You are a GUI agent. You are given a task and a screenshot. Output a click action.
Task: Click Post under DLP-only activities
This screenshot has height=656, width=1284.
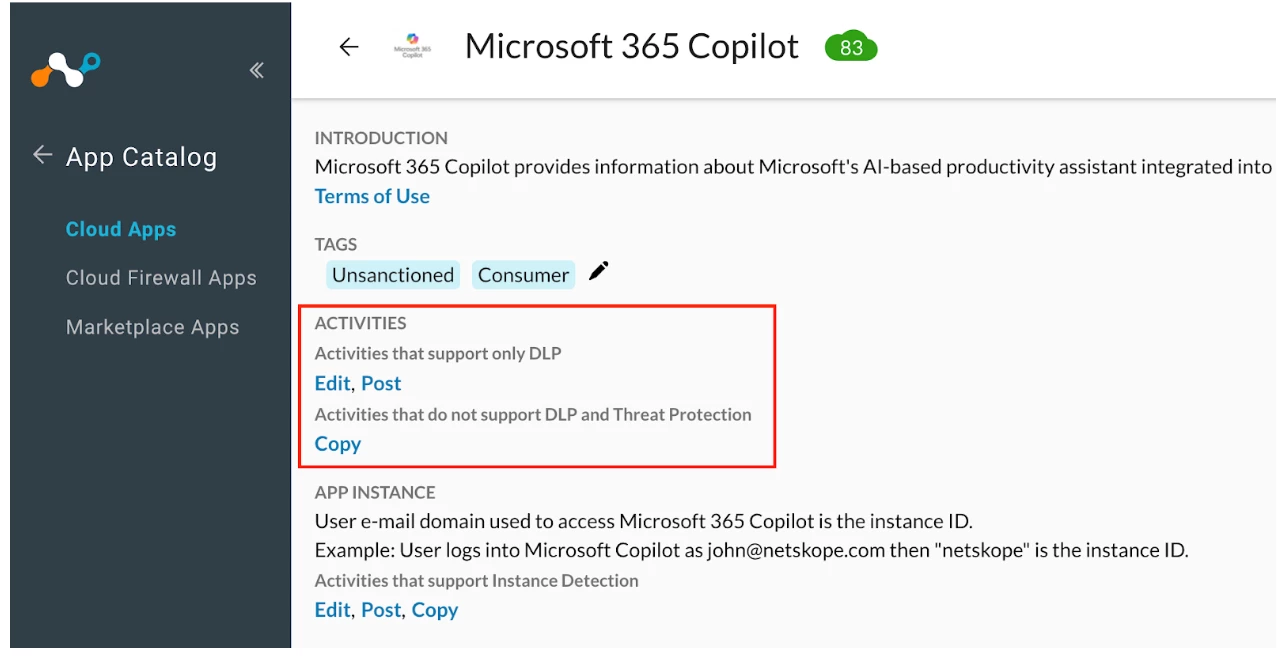click(x=381, y=383)
